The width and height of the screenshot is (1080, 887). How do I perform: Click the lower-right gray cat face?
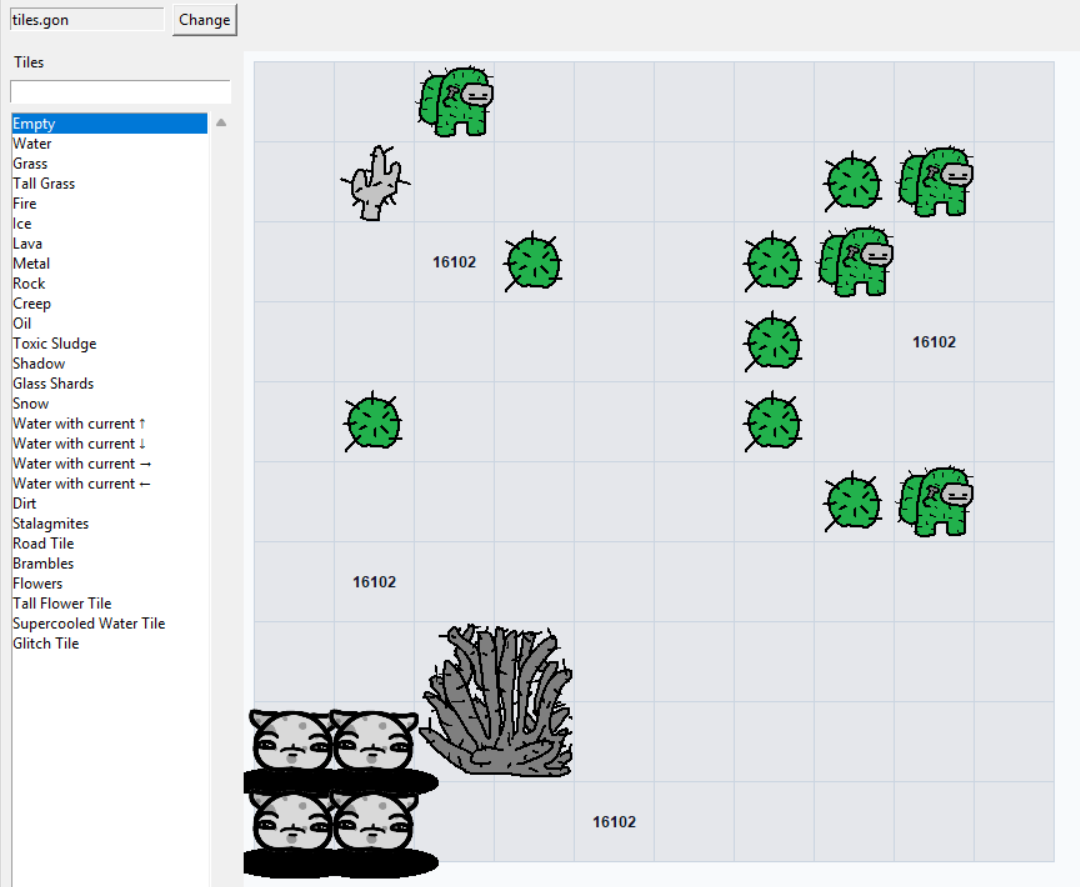point(375,822)
